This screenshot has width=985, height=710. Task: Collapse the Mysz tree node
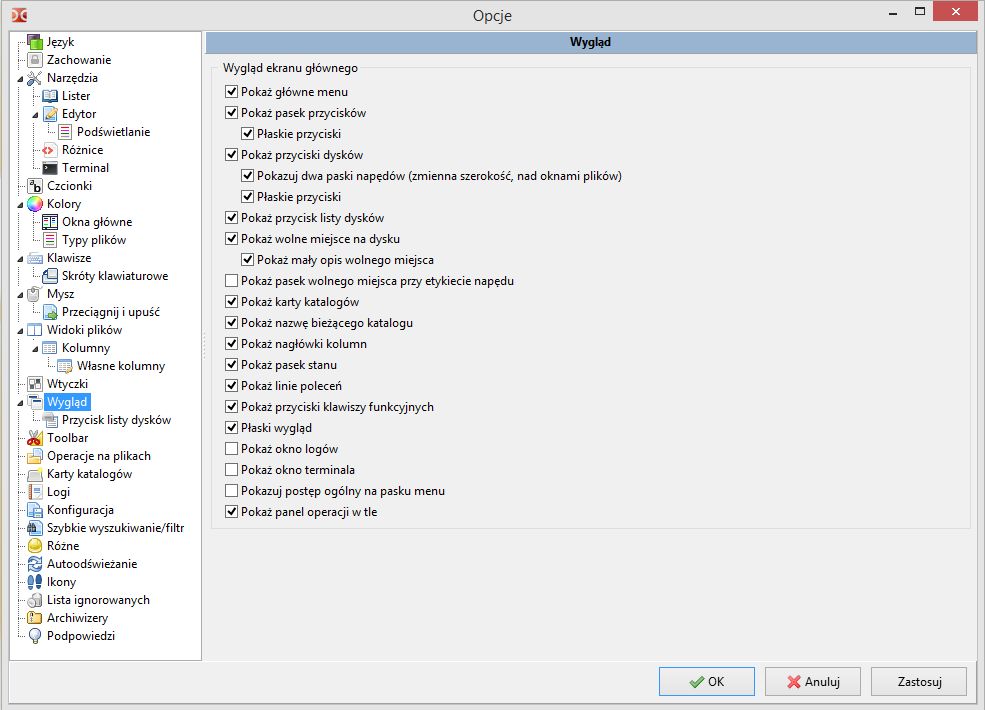(20, 295)
